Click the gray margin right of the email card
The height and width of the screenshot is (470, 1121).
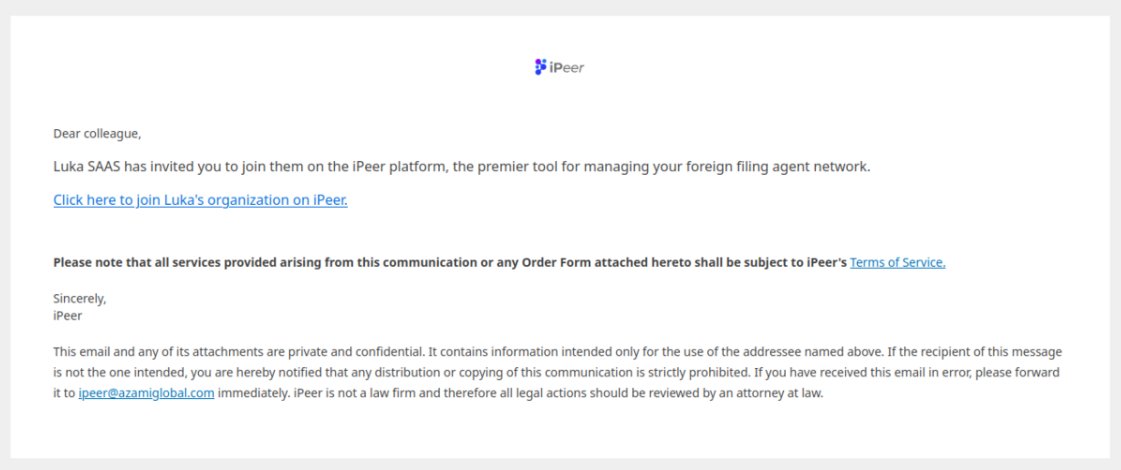[1115, 235]
